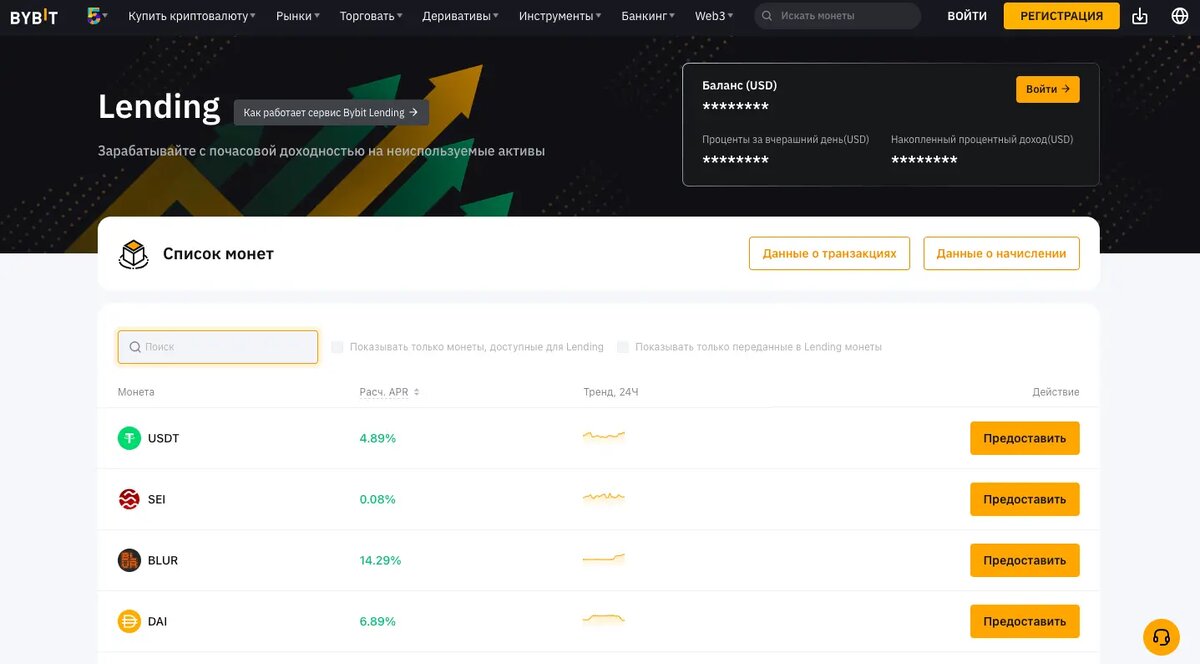Screen dimensions: 1200x664
Task: Expand the 'Купить криптовалюту' menu
Action: (192, 16)
